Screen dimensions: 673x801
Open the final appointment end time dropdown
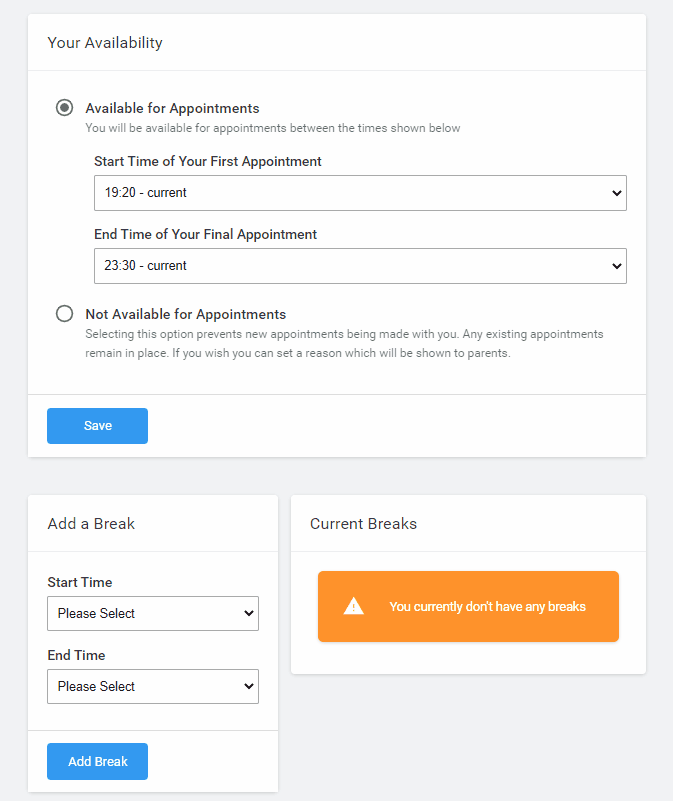click(x=360, y=266)
